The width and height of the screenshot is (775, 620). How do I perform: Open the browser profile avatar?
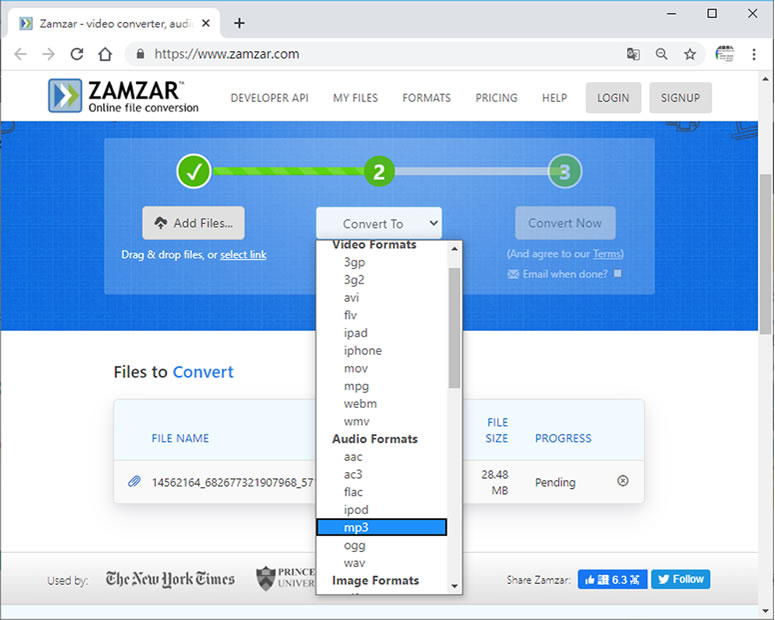[725, 54]
